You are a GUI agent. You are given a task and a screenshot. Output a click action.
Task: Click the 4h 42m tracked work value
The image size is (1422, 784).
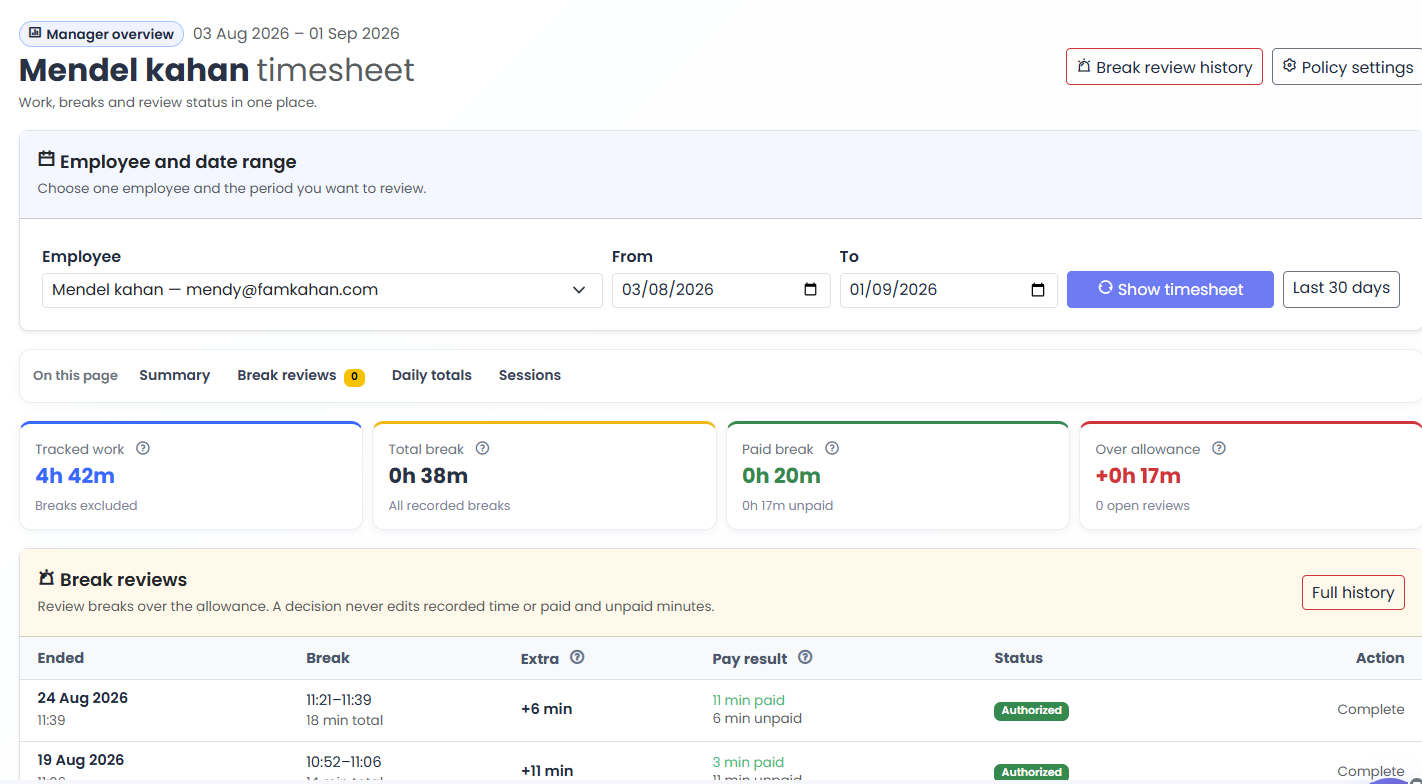[75, 476]
